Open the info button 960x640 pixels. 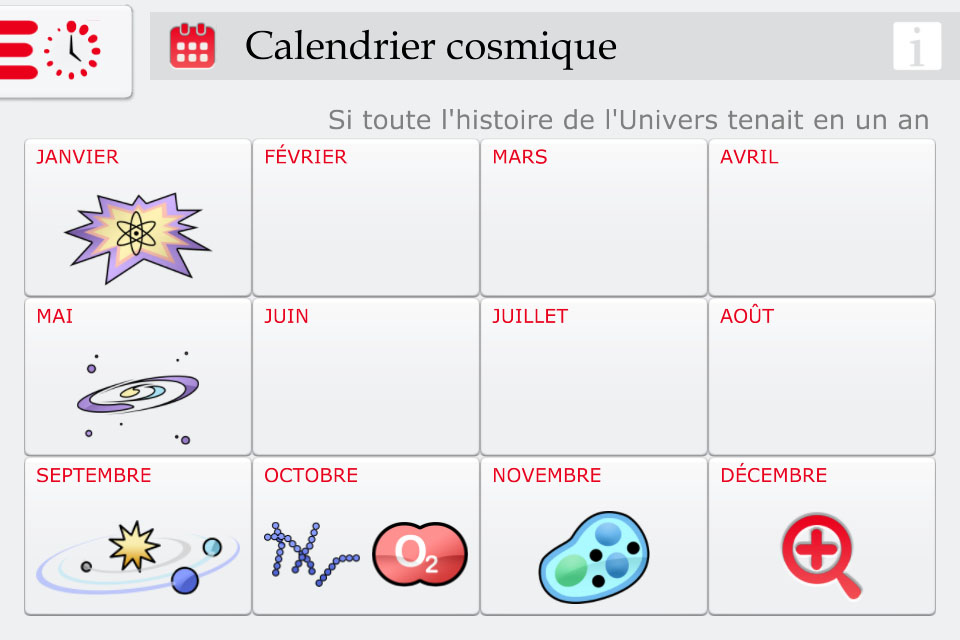coord(916,46)
